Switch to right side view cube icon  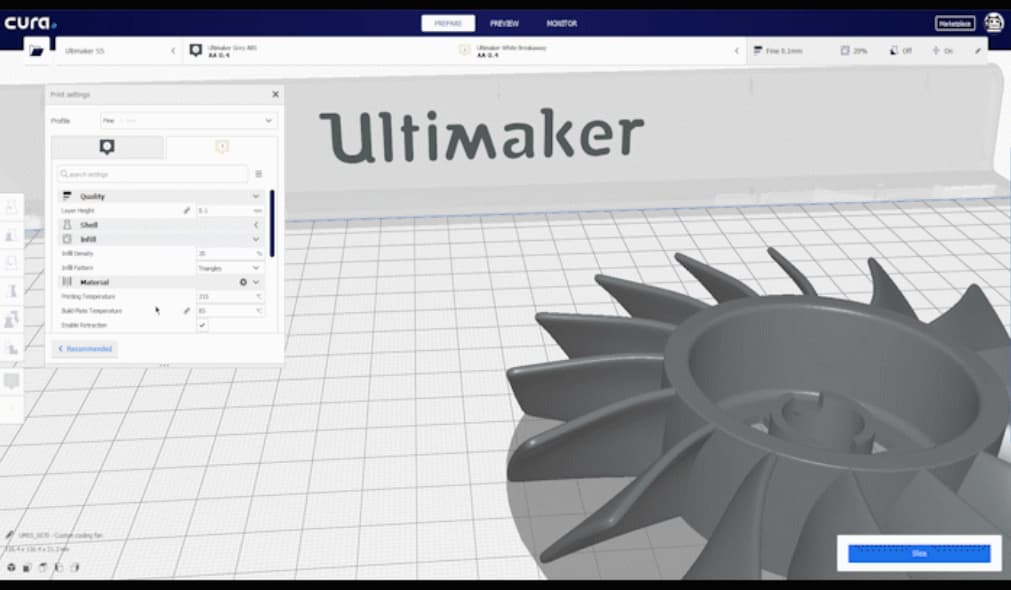point(75,567)
